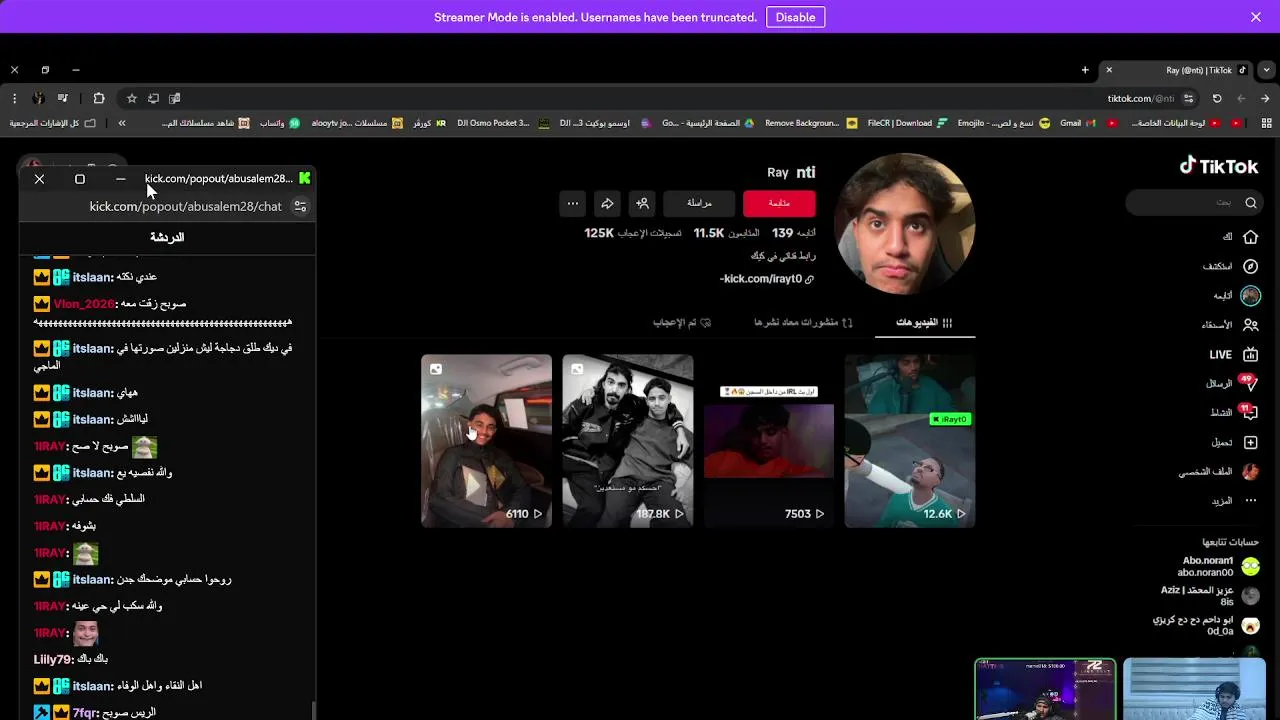Click the TikTok search input field

1192,203
